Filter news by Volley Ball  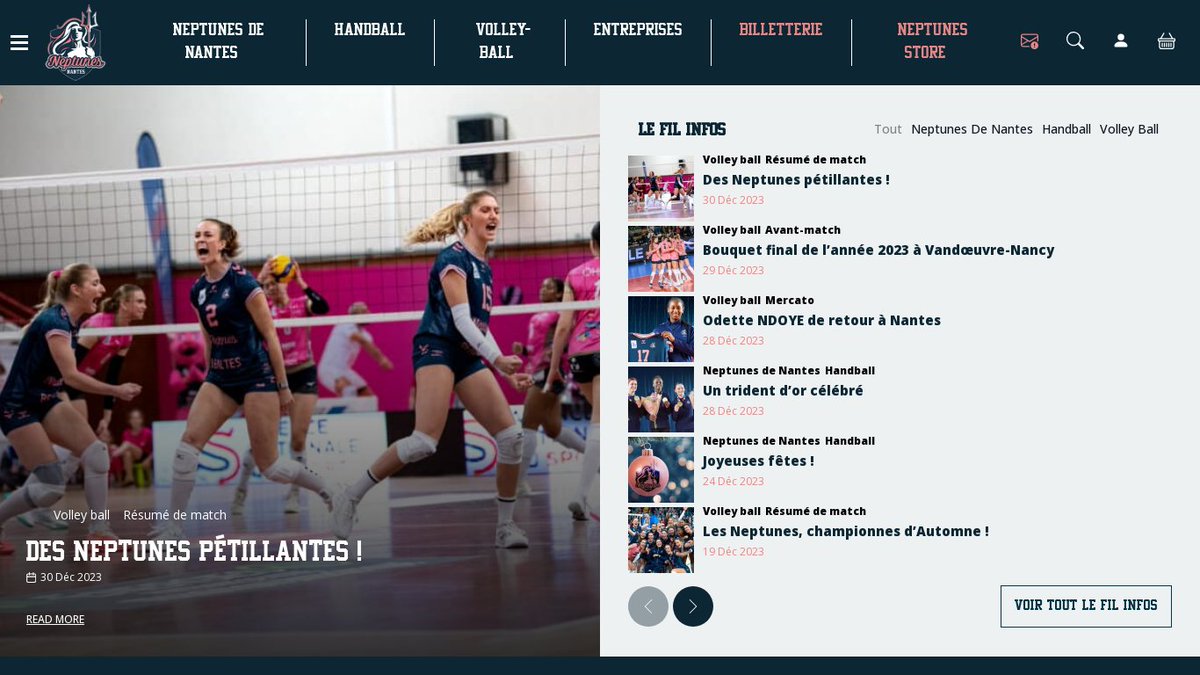pos(1129,129)
